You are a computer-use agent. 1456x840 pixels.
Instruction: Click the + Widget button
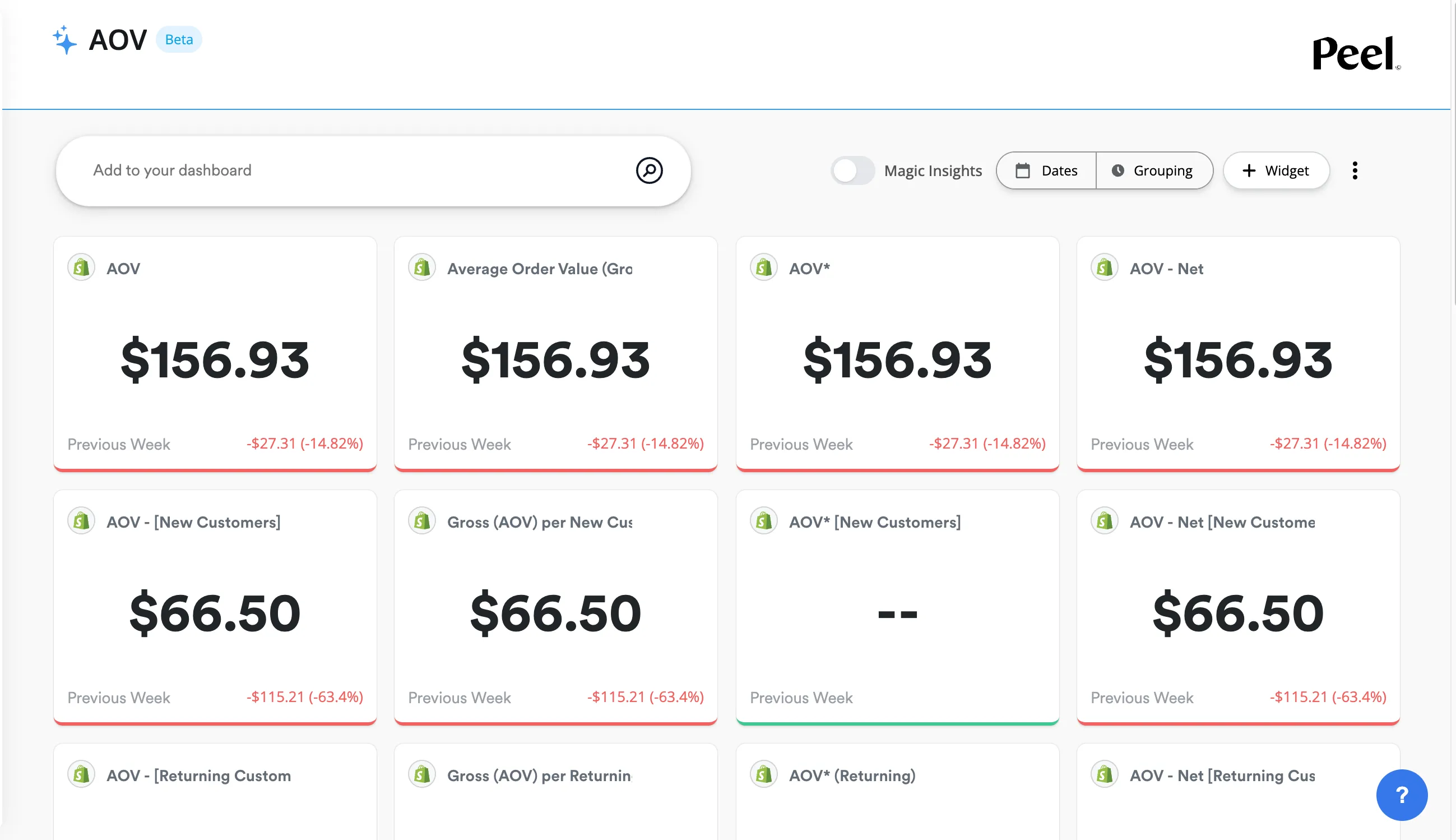(1276, 171)
